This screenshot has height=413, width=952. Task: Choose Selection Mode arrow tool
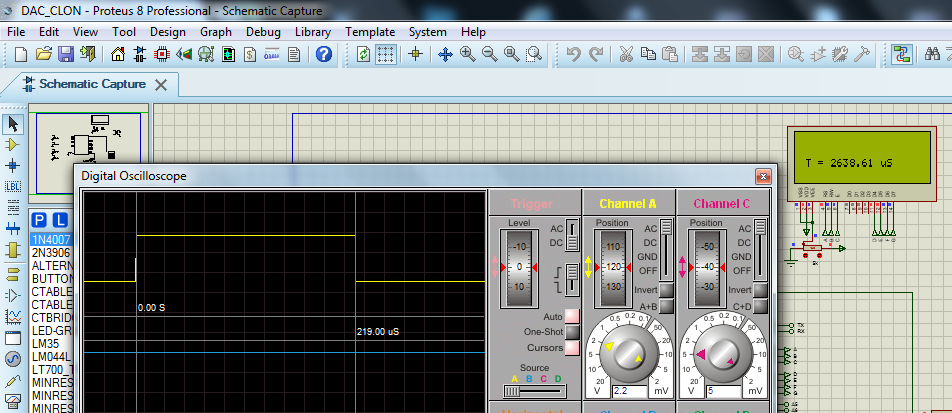click(13, 125)
